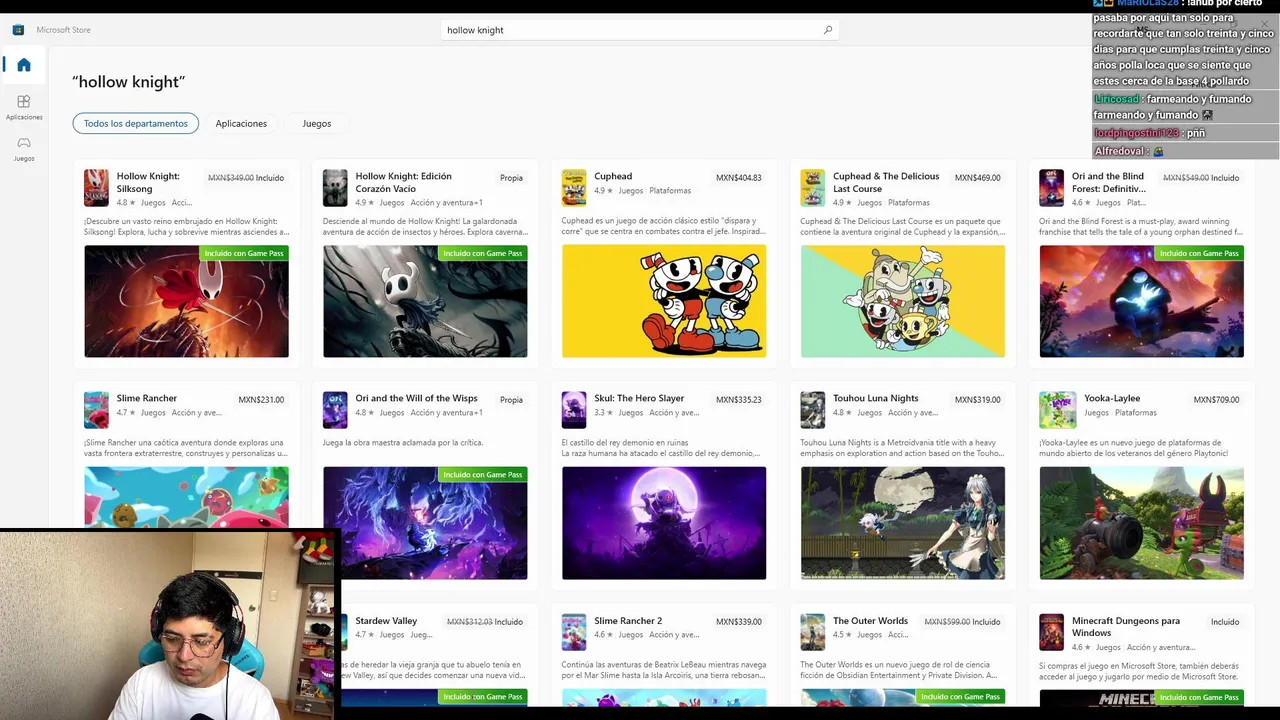The width and height of the screenshot is (1280, 720).
Task: Click the Skul: The Hero Slayer icon
Action: coord(574,410)
